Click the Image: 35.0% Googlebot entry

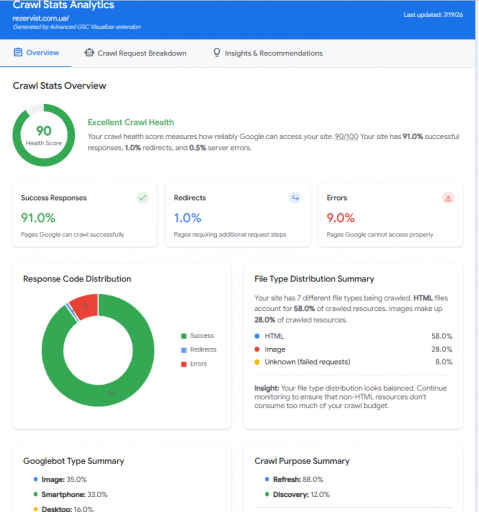64,480
